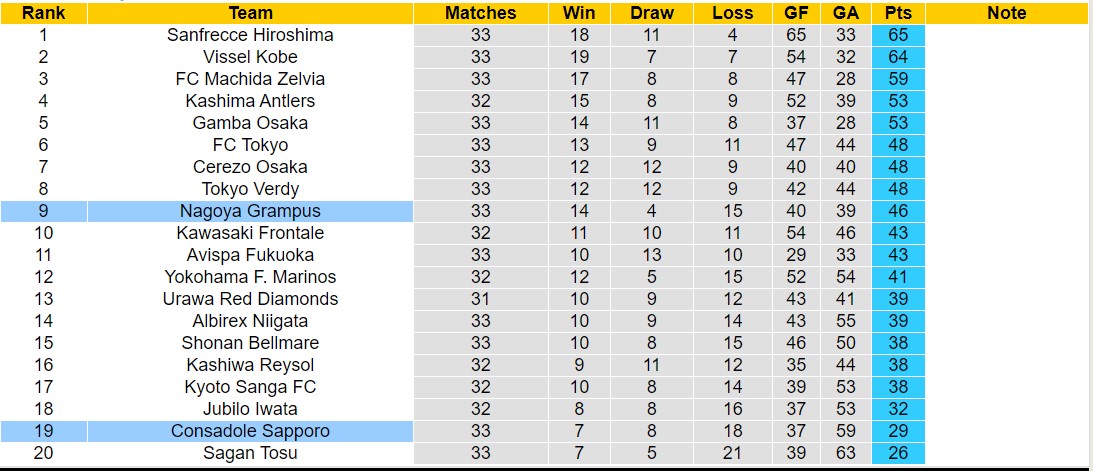Viewport: 1093px width, 471px height.
Task: Click the Draw column header
Action: [x=652, y=13]
